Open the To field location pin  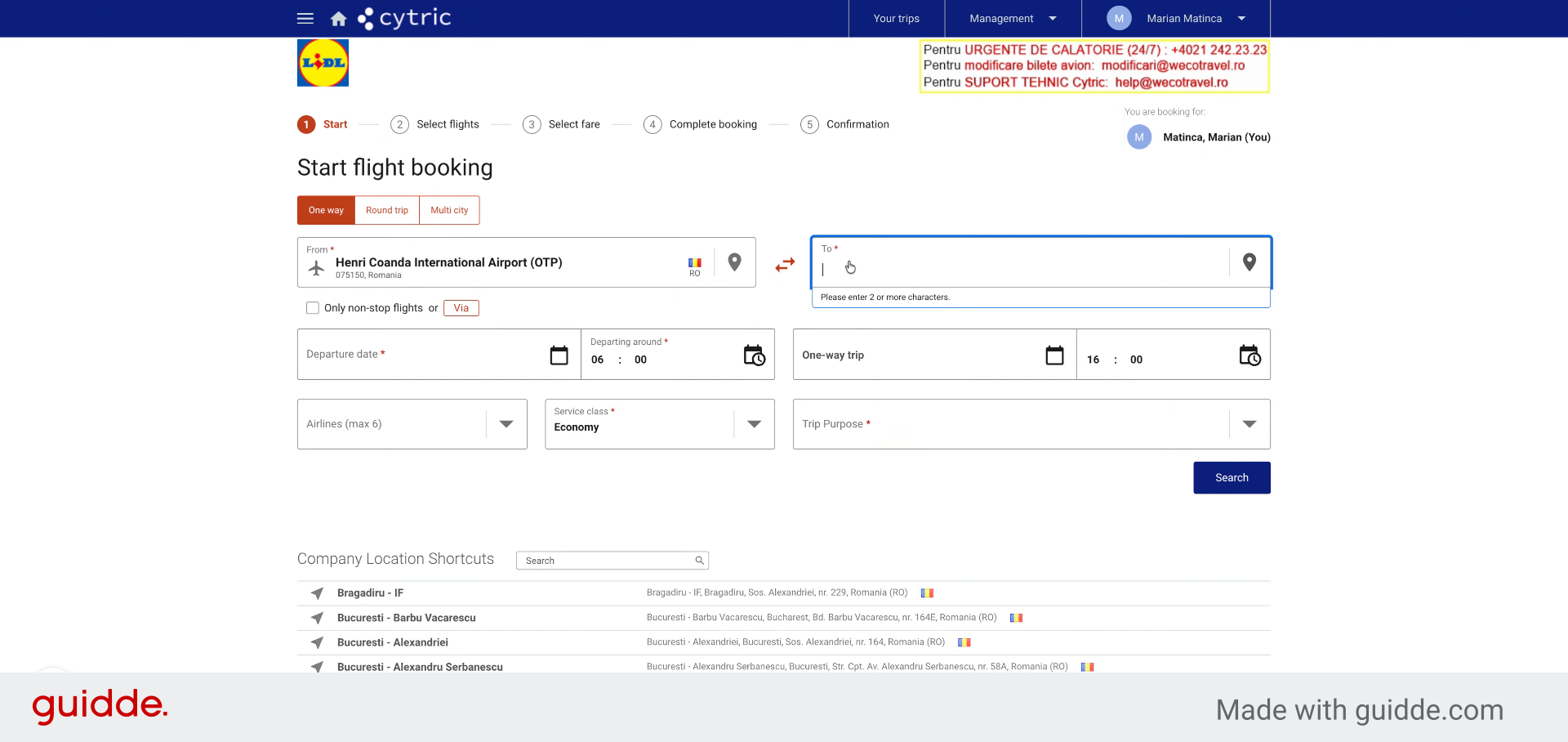(1249, 262)
